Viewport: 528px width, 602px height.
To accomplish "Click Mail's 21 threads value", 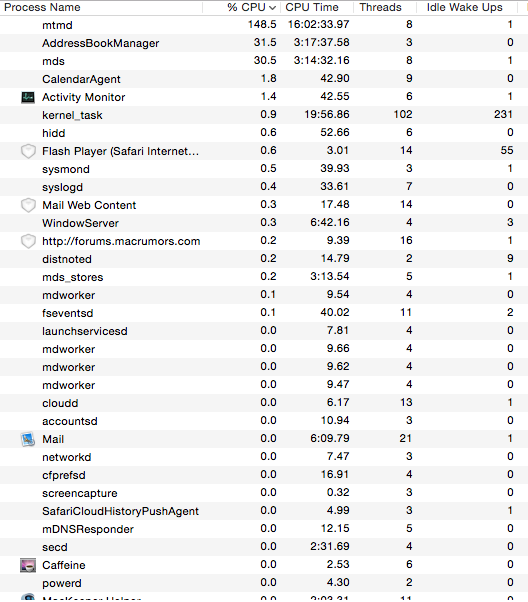I will [x=406, y=438].
